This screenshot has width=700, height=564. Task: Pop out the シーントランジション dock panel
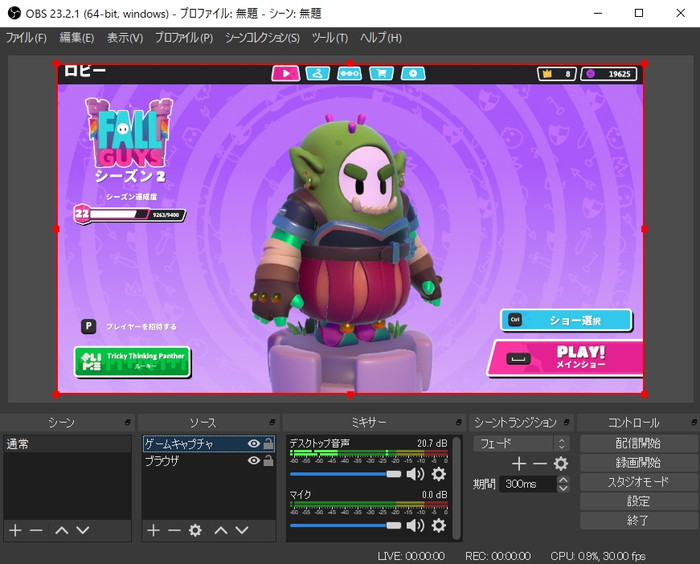tap(567, 422)
